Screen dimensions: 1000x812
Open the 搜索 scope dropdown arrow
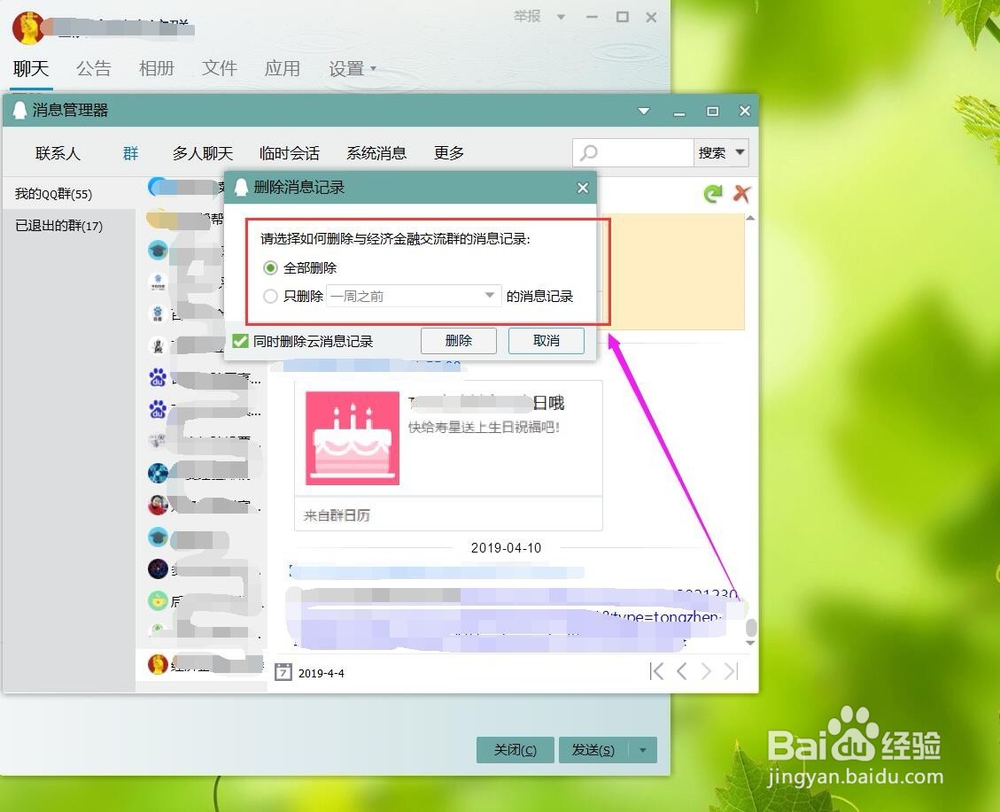739,152
